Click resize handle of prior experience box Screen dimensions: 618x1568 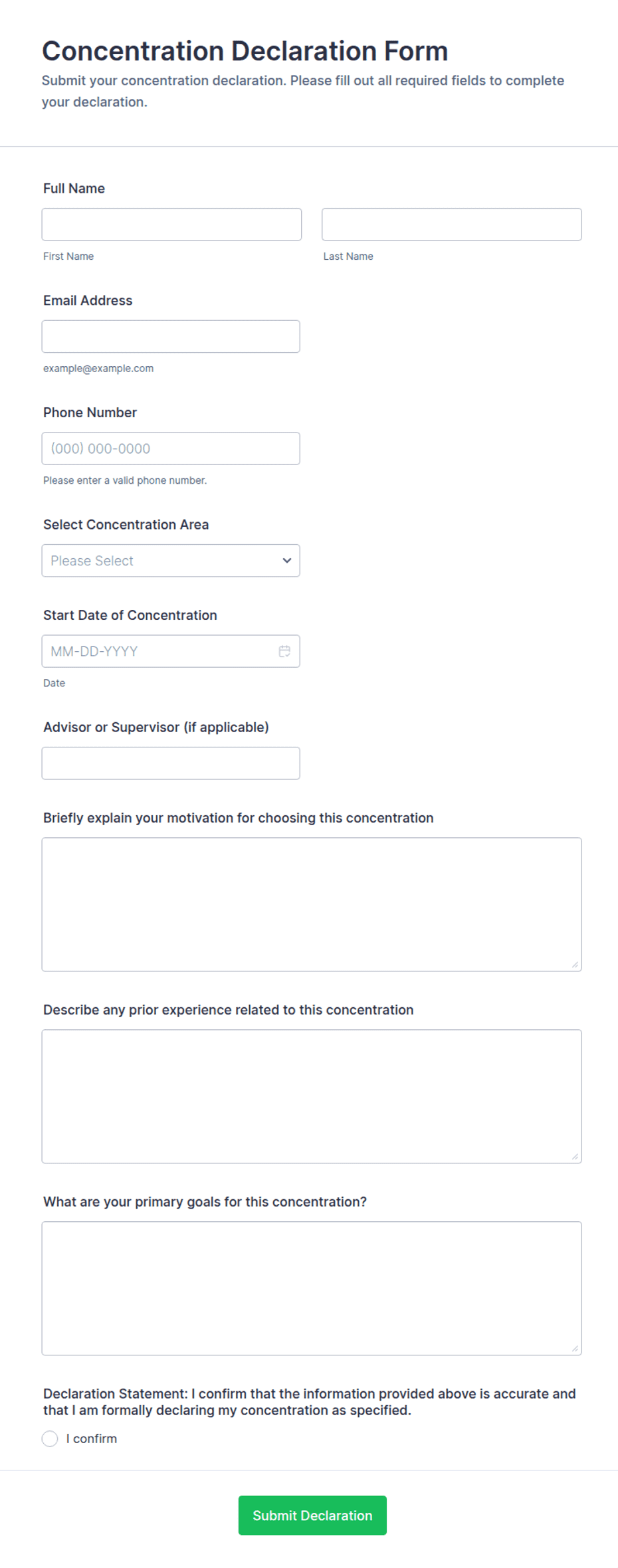click(x=575, y=1157)
